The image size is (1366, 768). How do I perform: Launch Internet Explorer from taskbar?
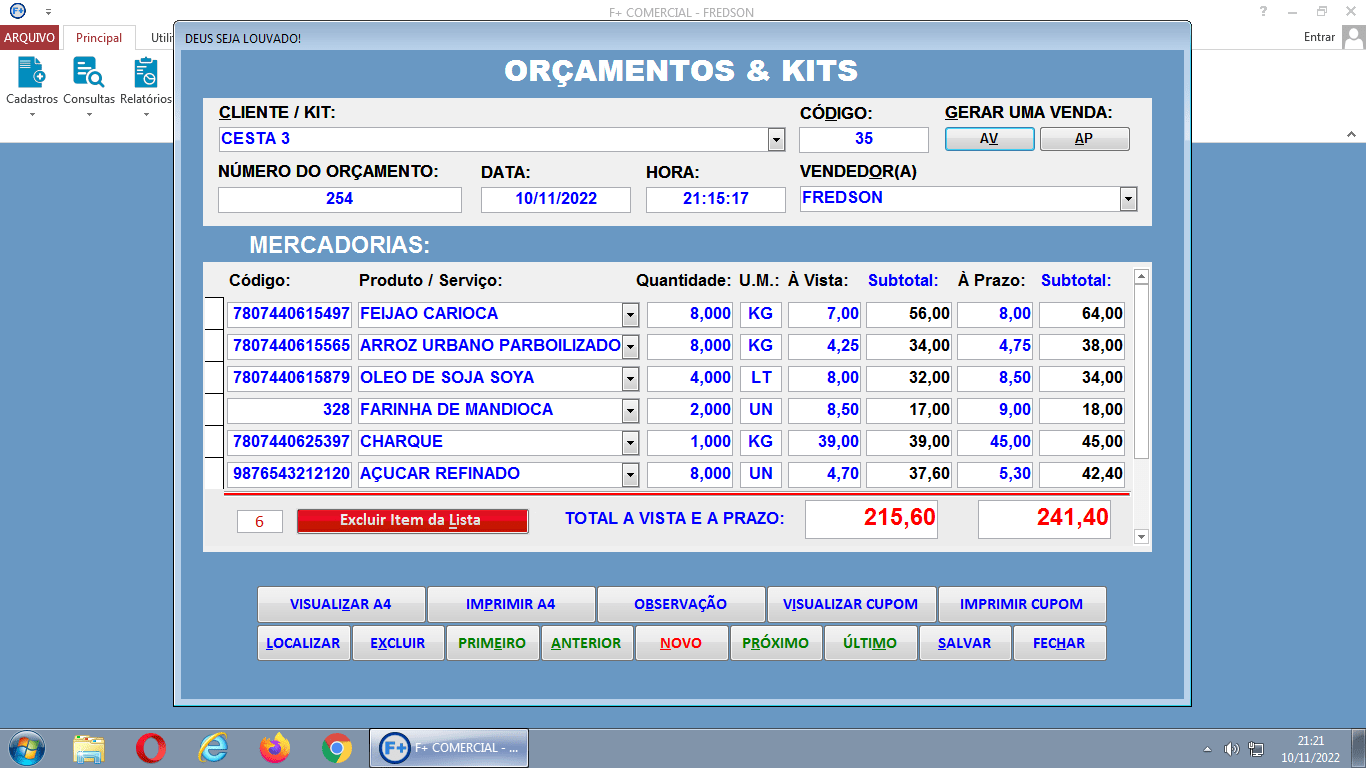[x=213, y=748]
